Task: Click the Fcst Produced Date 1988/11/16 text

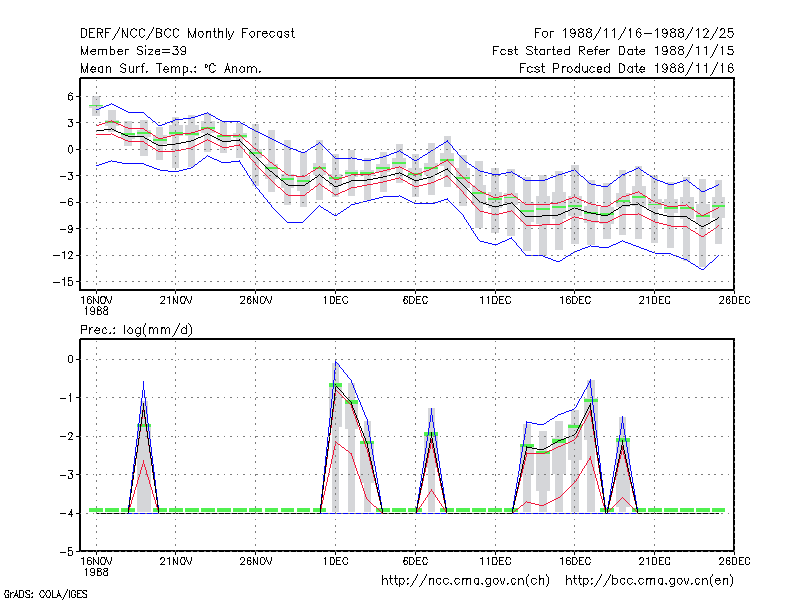Action: [x=627, y=68]
